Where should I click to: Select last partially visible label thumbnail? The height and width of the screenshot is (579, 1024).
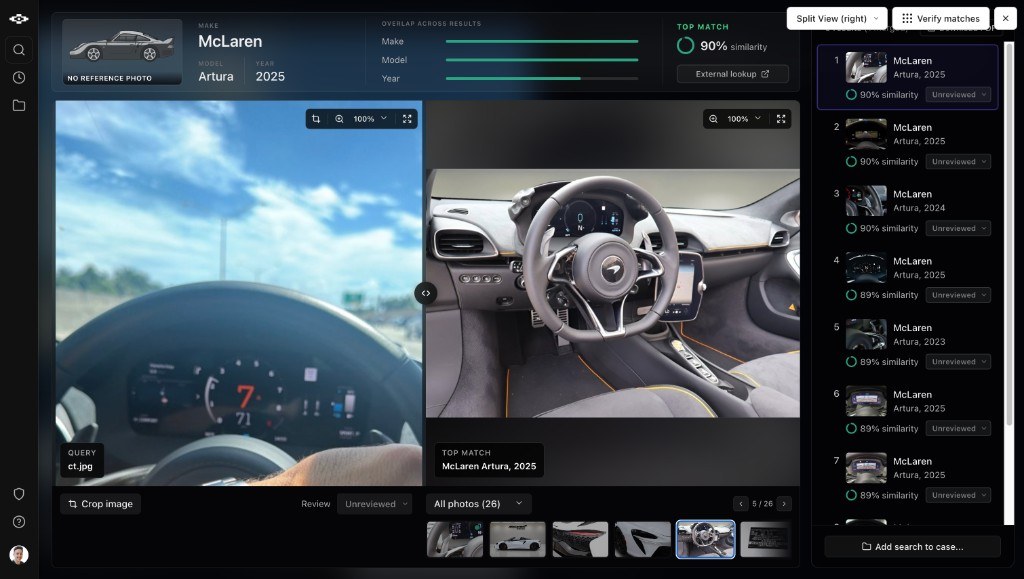pyautogui.click(x=765, y=539)
